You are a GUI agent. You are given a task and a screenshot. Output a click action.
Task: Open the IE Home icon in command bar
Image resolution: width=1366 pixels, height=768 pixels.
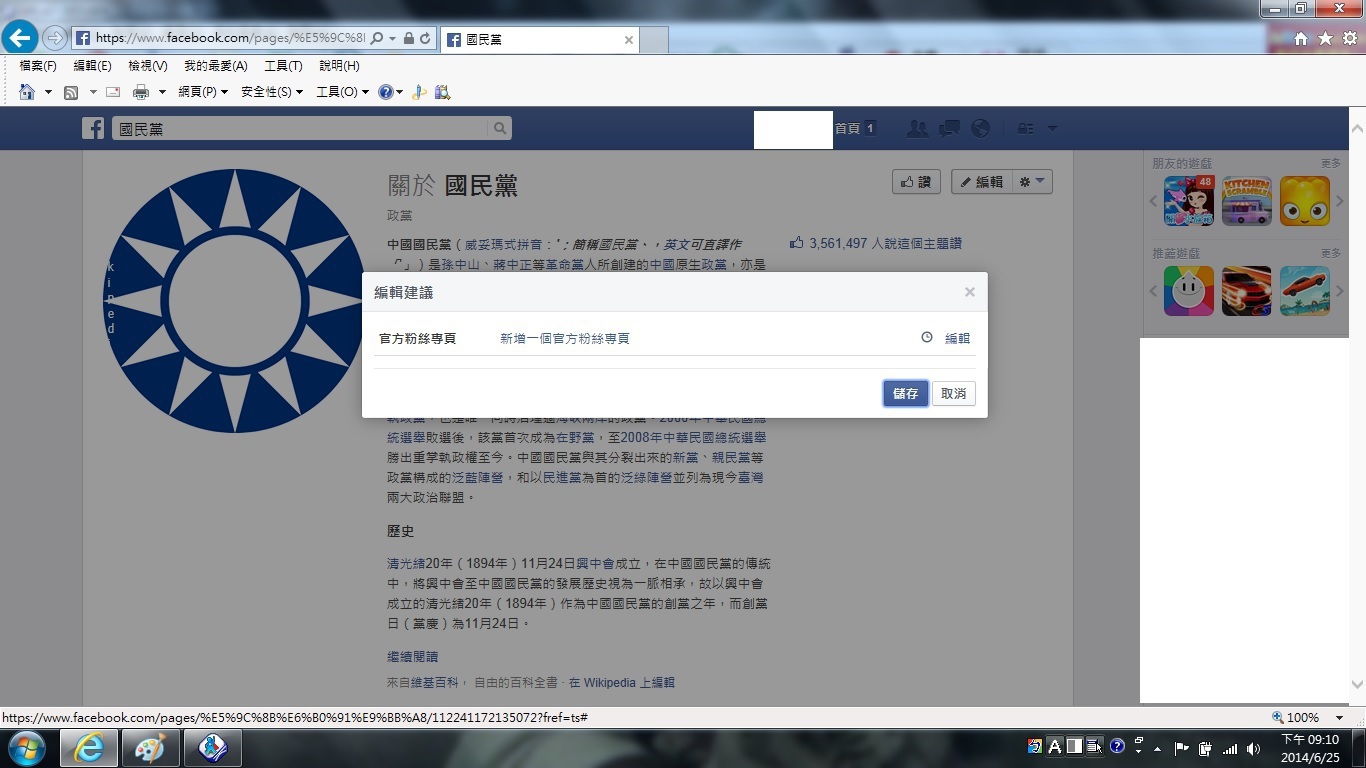coord(27,92)
